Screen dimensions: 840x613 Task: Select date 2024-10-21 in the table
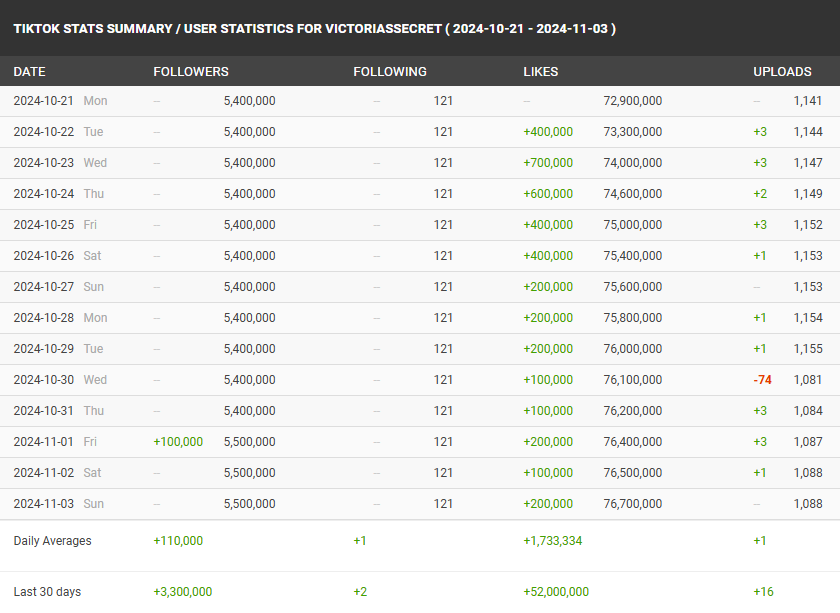click(x=43, y=101)
